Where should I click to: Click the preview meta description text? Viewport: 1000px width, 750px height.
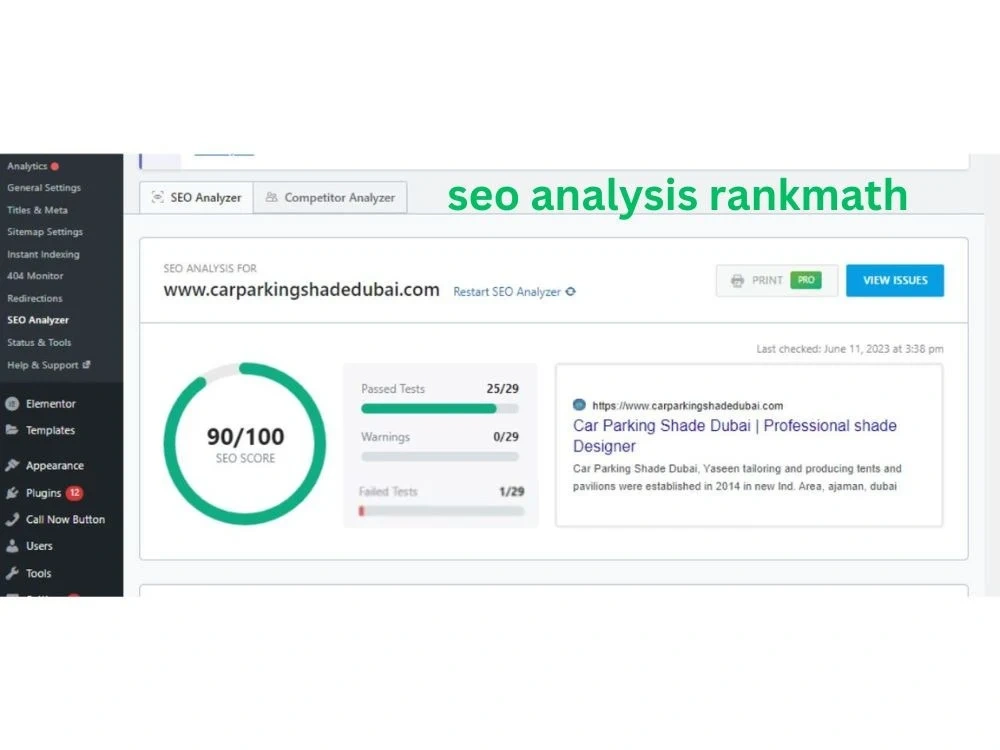(x=737, y=477)
